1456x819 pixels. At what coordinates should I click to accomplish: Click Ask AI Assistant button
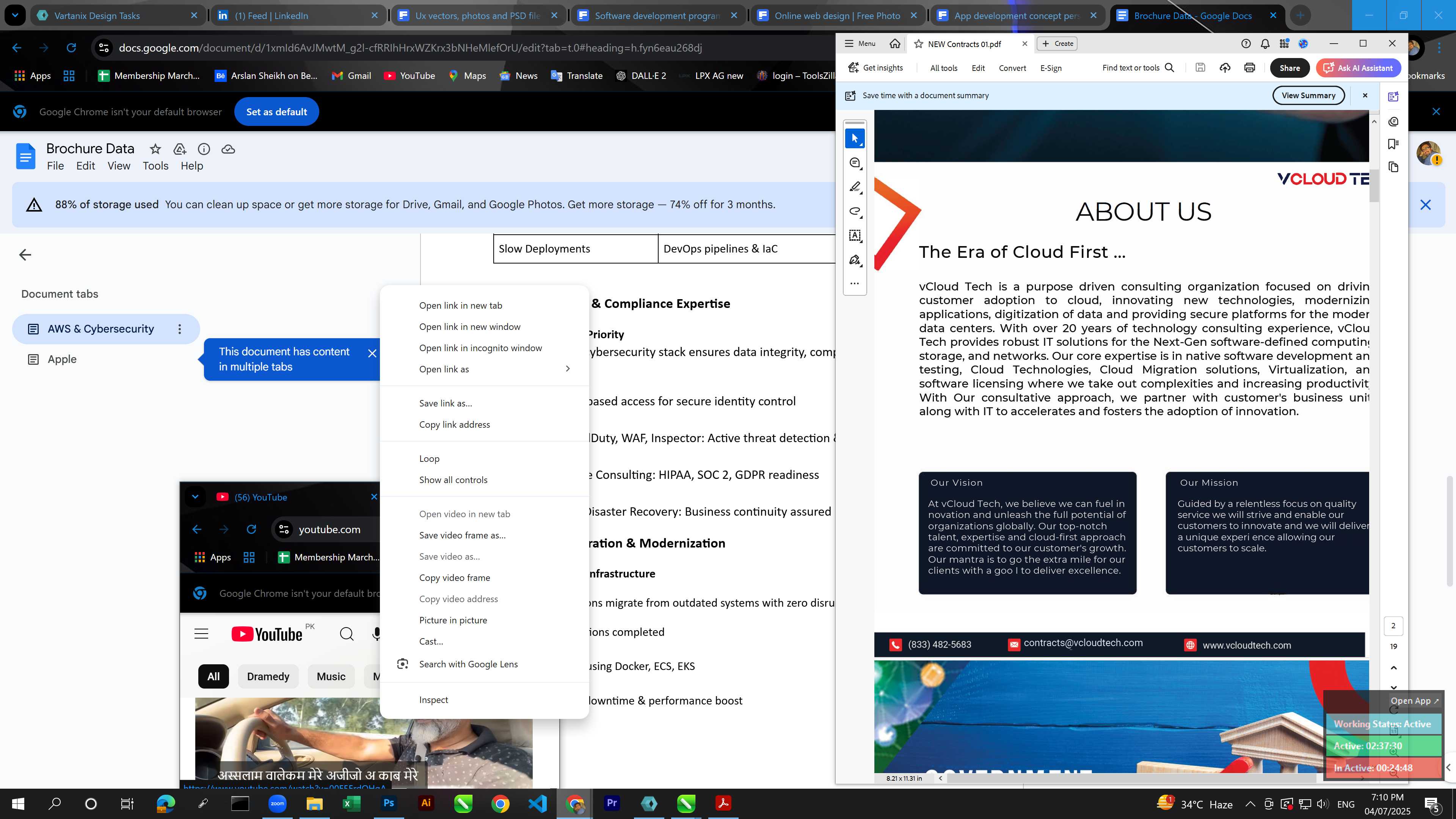(x=1358, y=68)
